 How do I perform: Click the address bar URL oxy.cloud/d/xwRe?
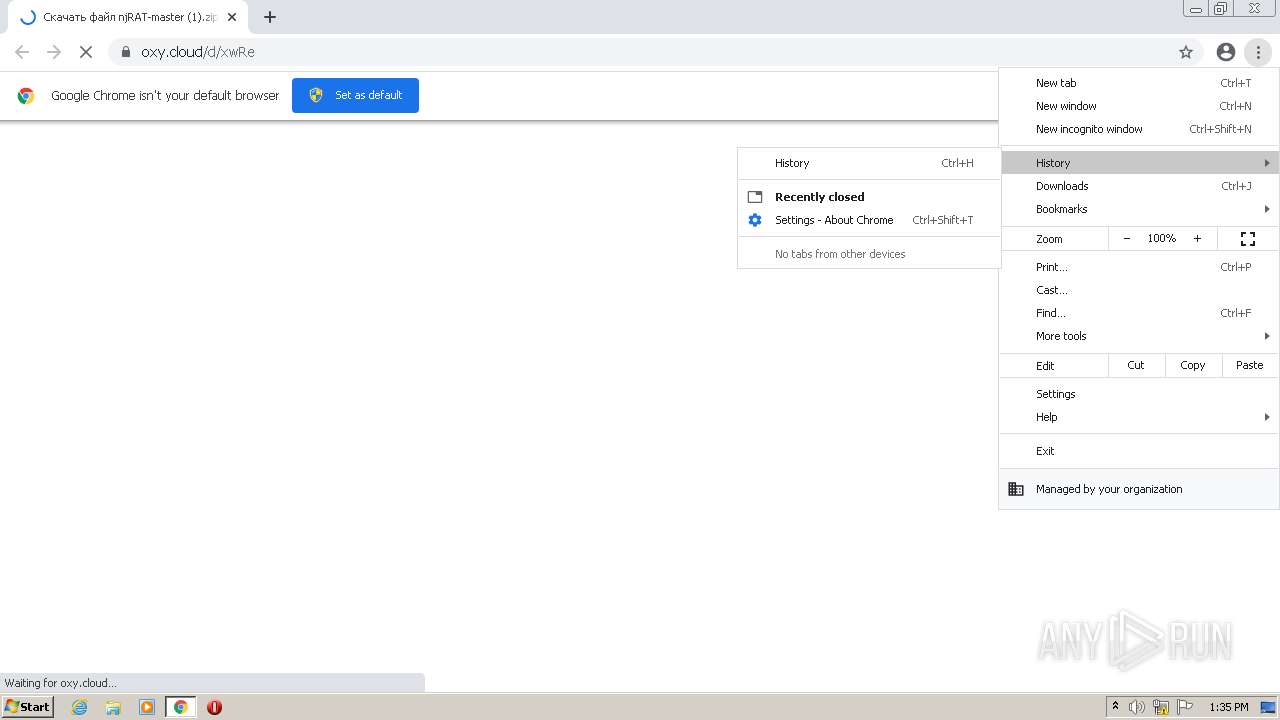click(198, 52)
